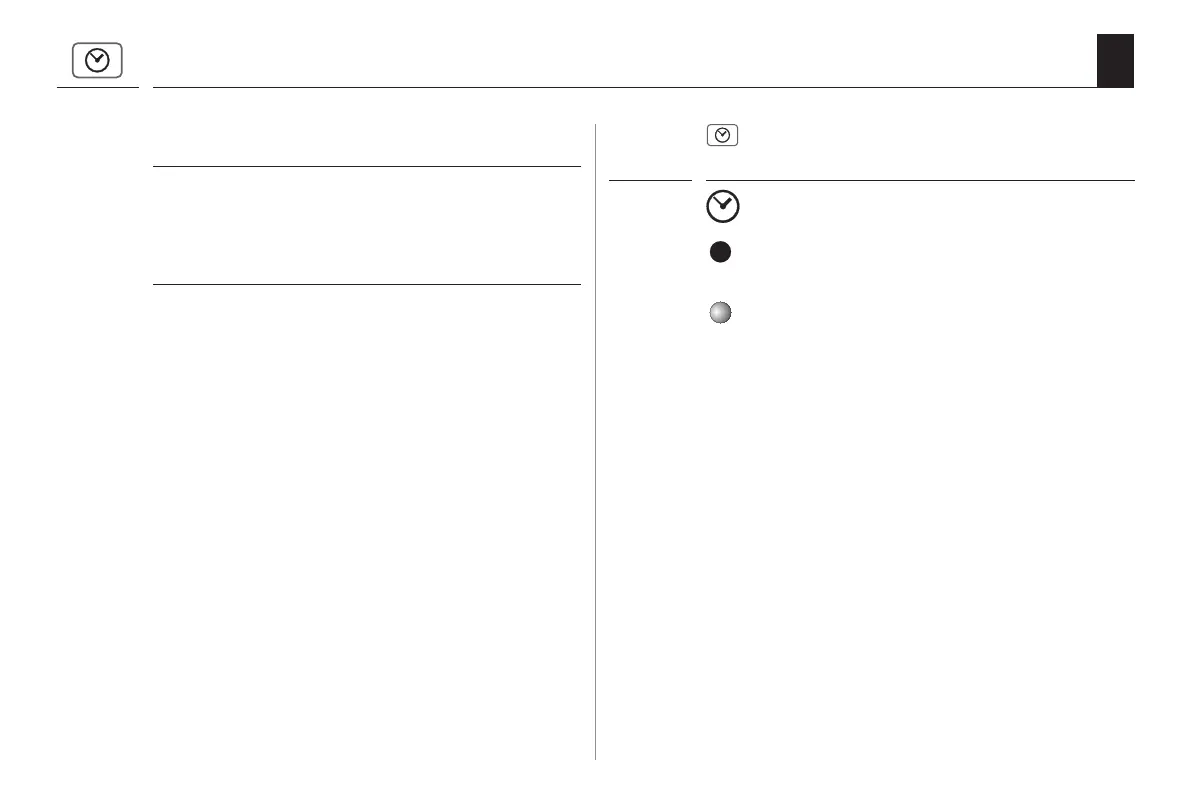This screenshot has height=794, width=1191.
Task: Select the small boxed clock icon in right column
Action: (722, 135)
